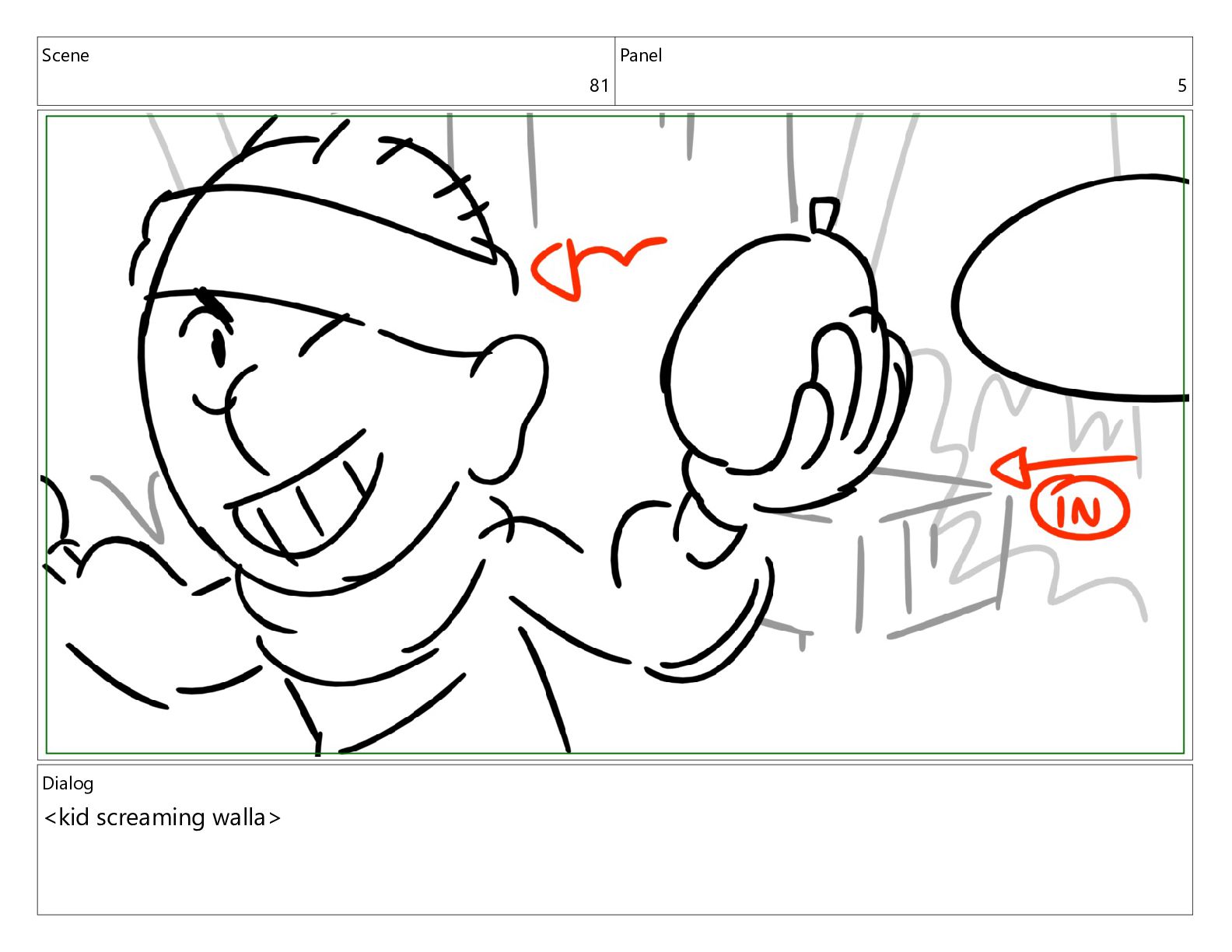1232x952 pixels.
Task: Click the Dialog label
Action: 68,783
